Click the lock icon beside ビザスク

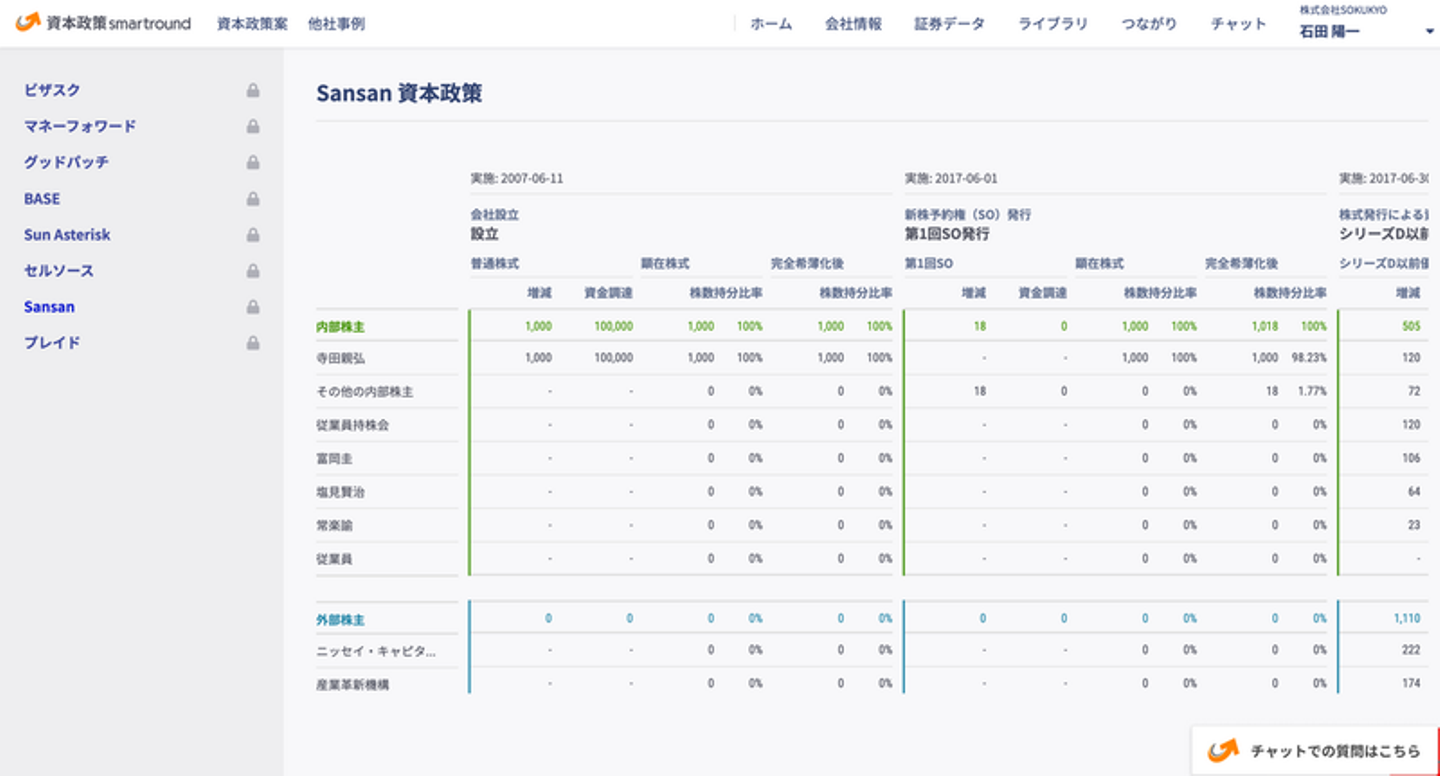[253, 91]
